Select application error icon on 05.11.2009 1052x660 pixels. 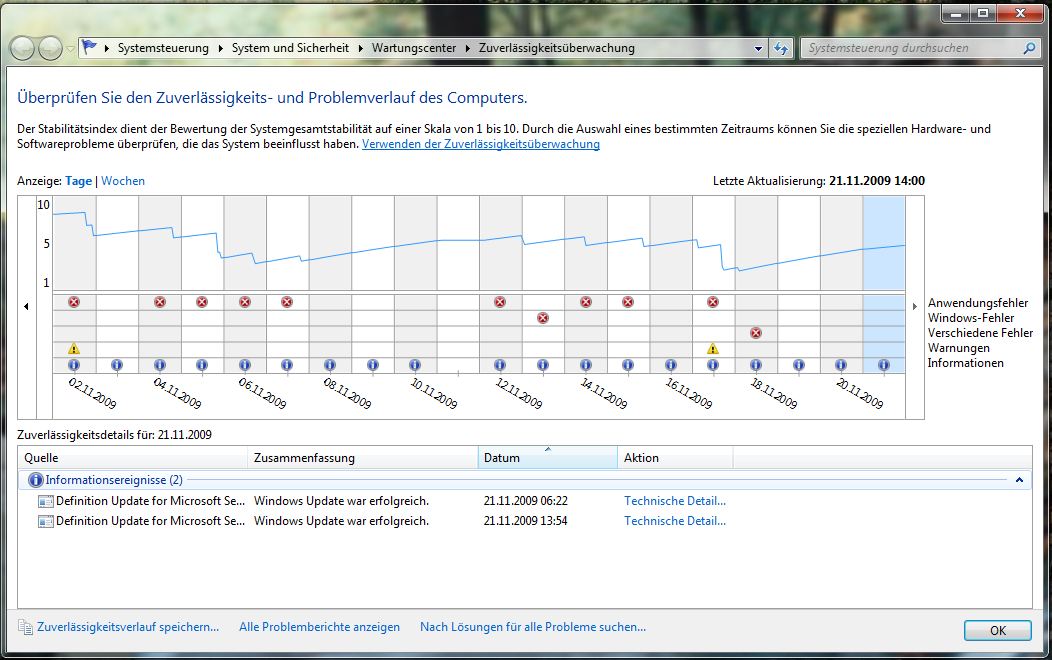tap(202, 302)
